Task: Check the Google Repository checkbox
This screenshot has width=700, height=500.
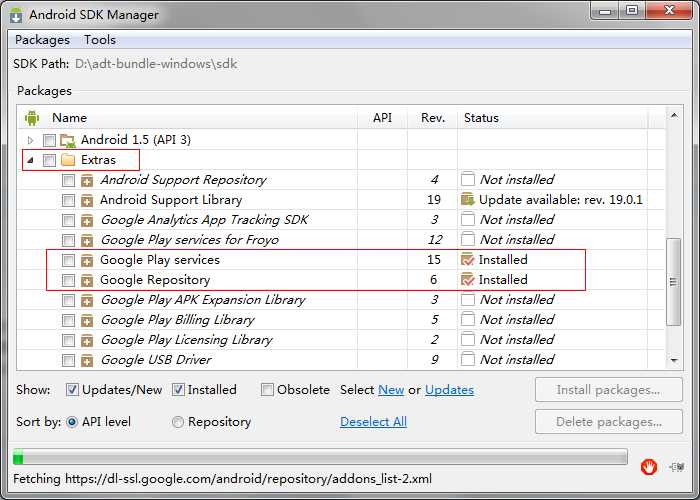Action: 68,280
